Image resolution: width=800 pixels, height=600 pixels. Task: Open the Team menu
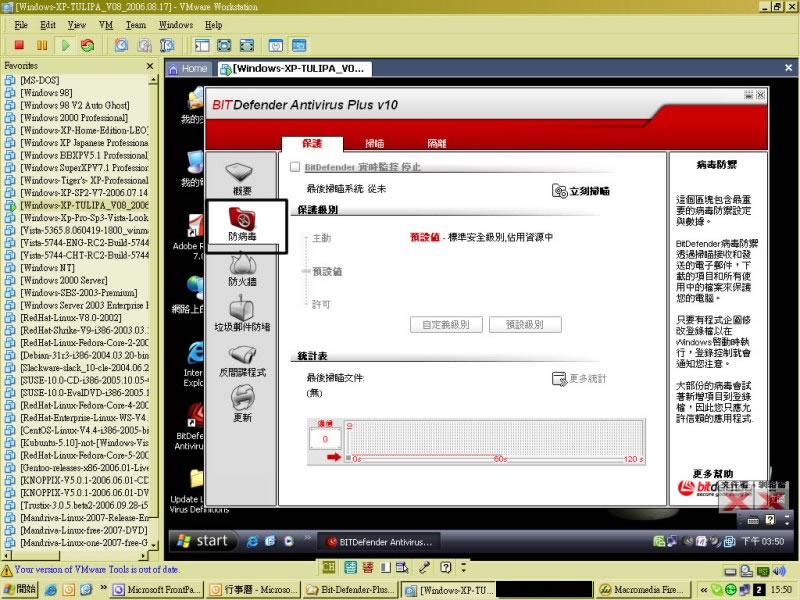pos(136,24)
